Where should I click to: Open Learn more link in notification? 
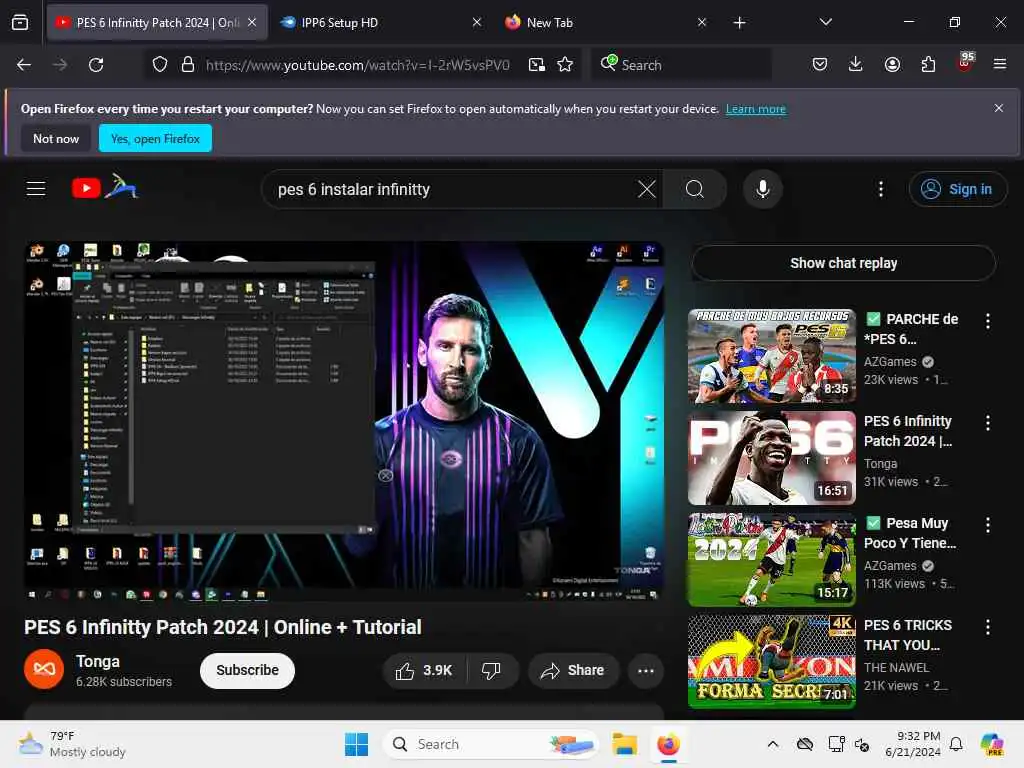tap(756, 109)
